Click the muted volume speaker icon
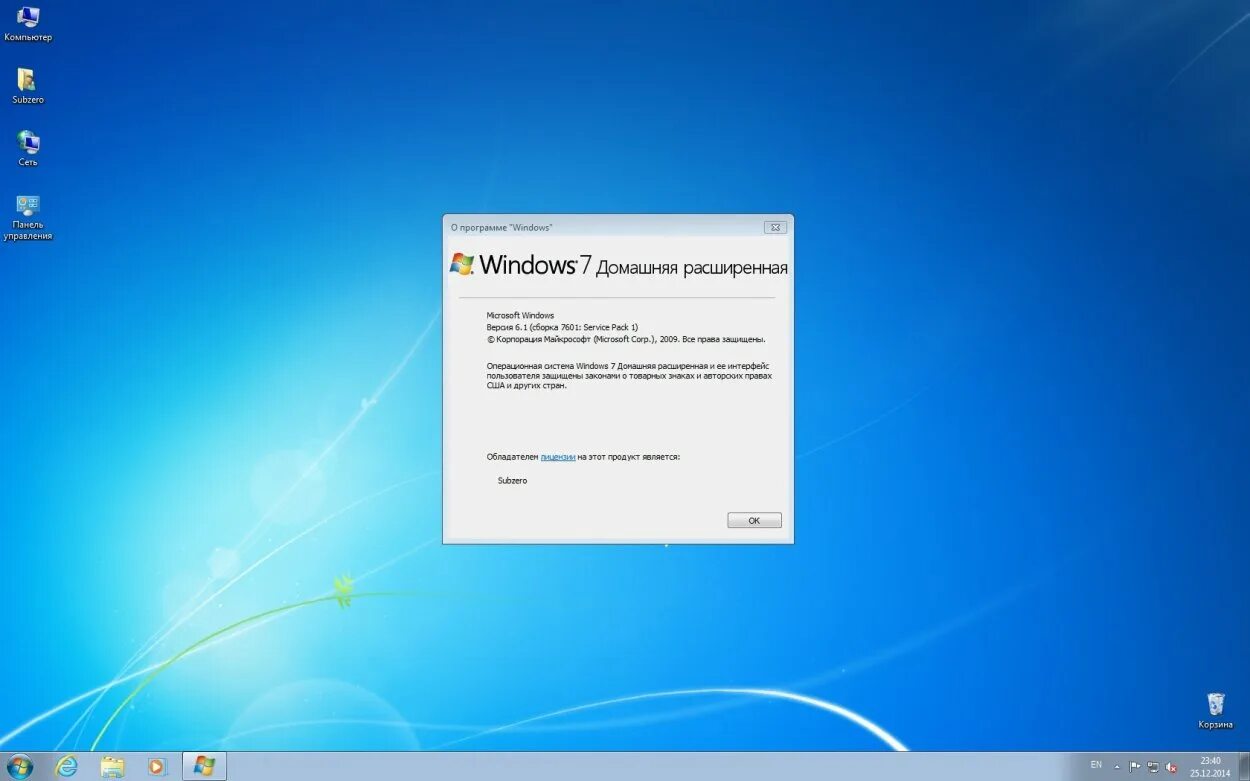The height and width of the screenshot is (781, 1250). tap(1171, 767)
